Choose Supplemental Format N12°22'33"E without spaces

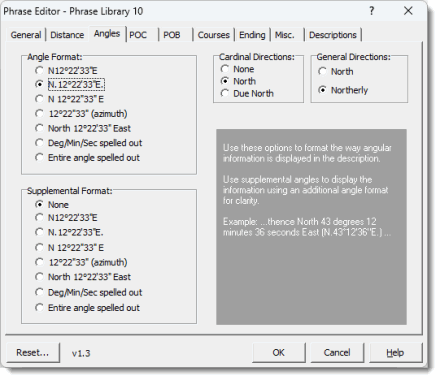coord(66,218)
